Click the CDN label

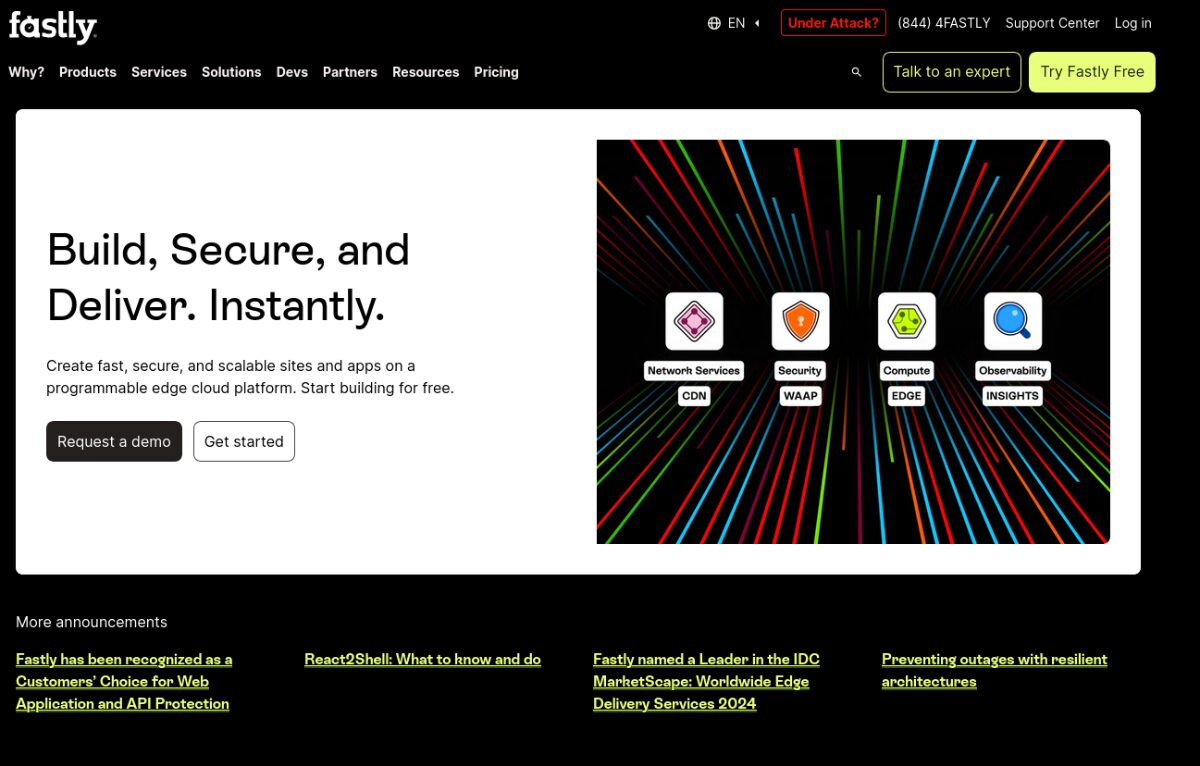click(x=694, y=396)
